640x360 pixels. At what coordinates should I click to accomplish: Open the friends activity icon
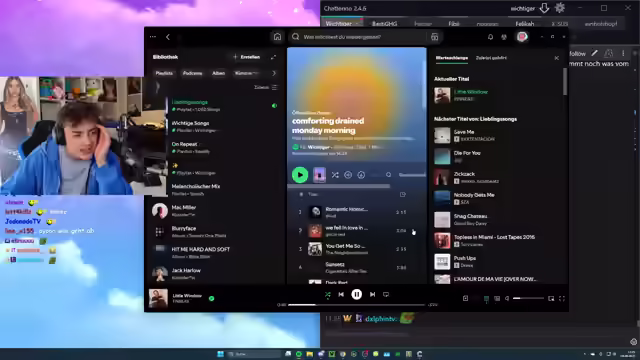[504, 37]
